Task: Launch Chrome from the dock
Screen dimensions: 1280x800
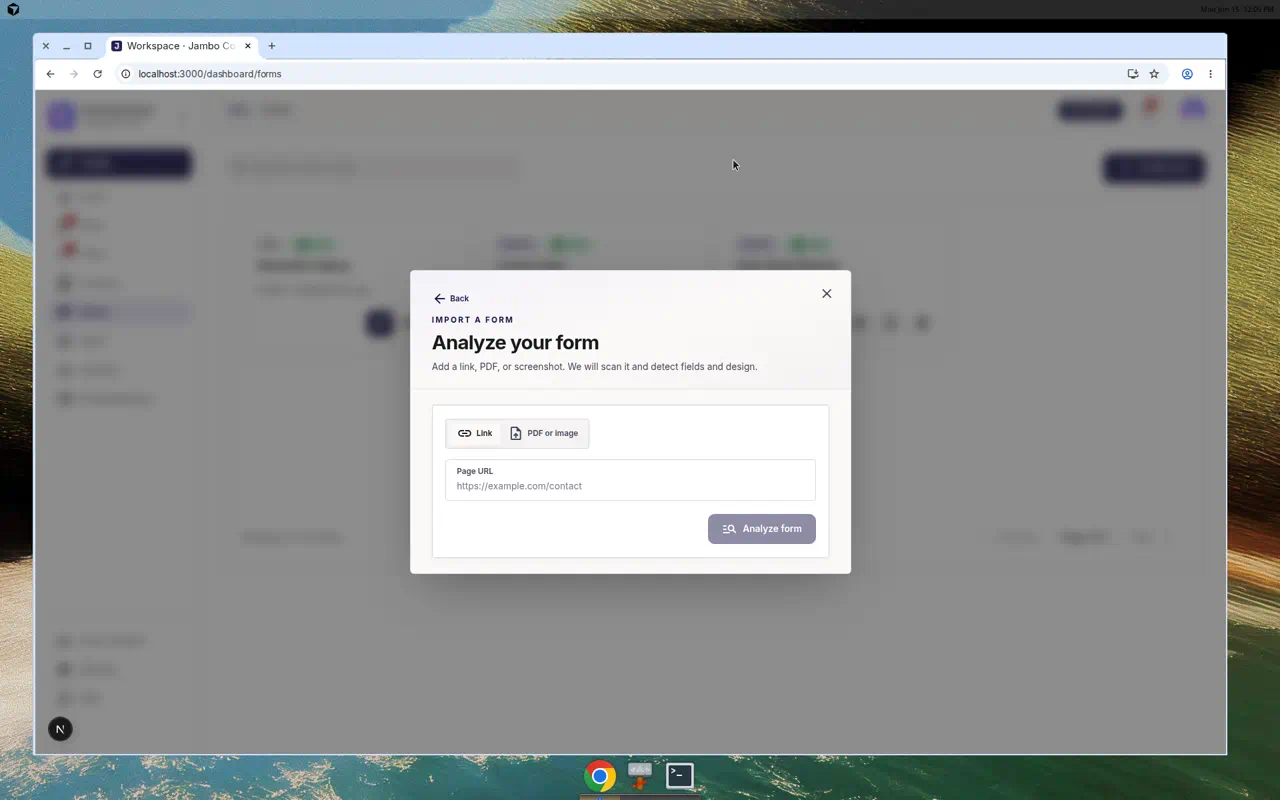Action: tap(600, 776)
